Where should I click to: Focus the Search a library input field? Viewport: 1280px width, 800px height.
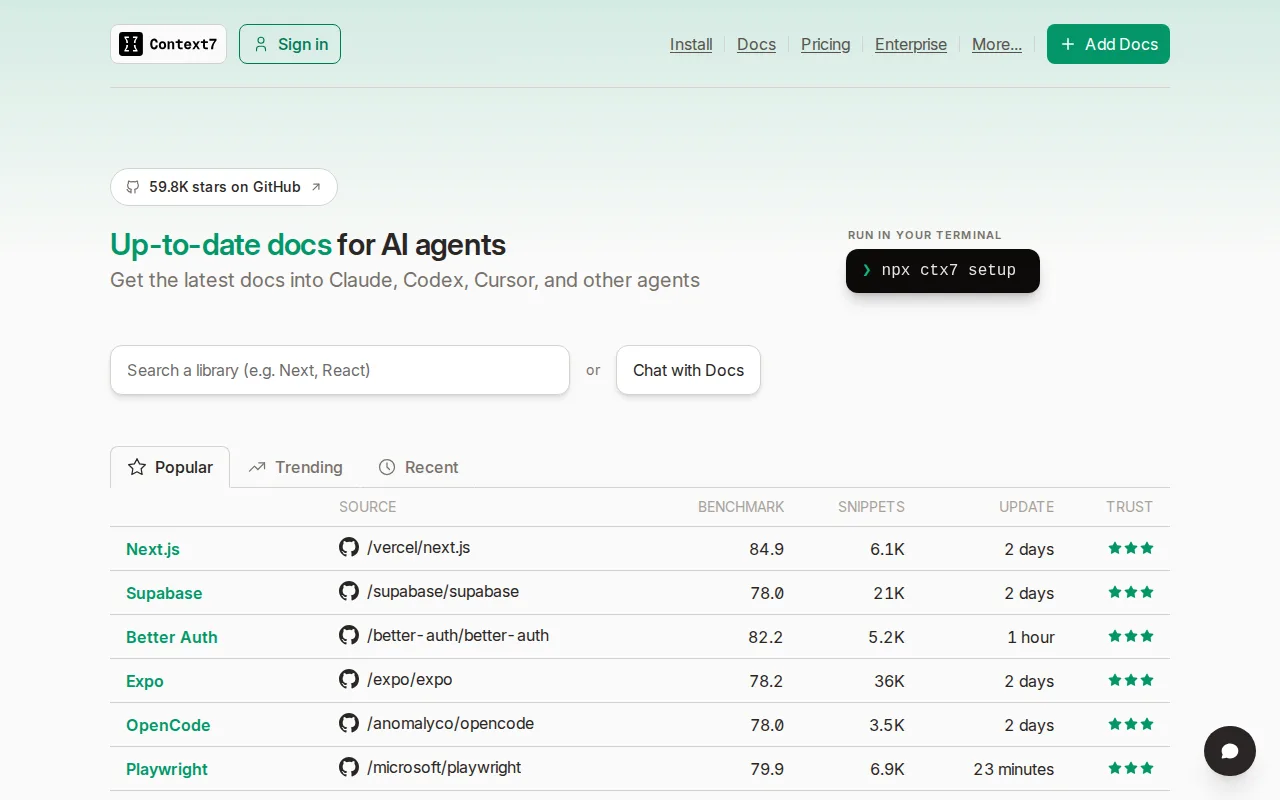coord(340,370)
